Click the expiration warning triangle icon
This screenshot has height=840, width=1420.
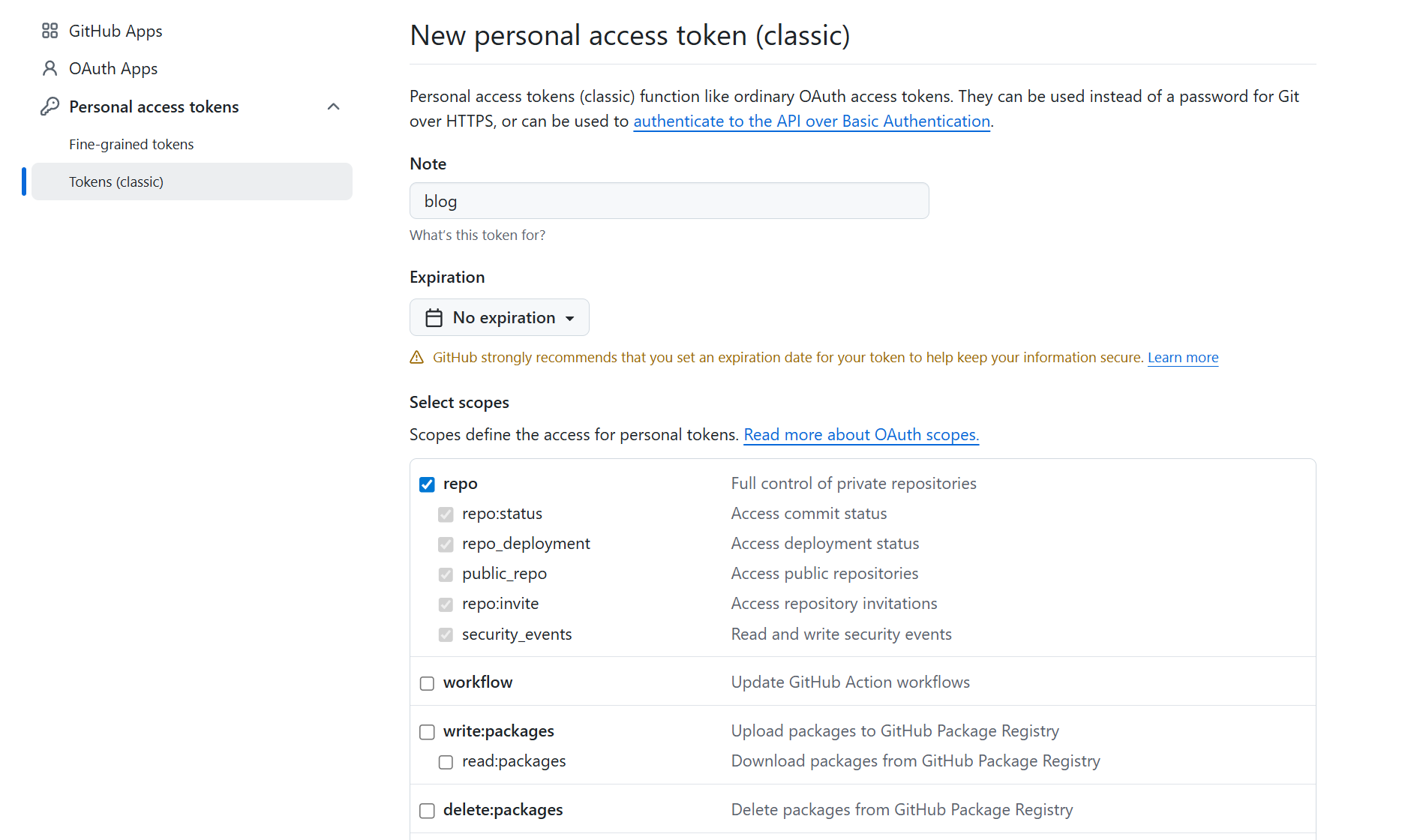(417, 358)
